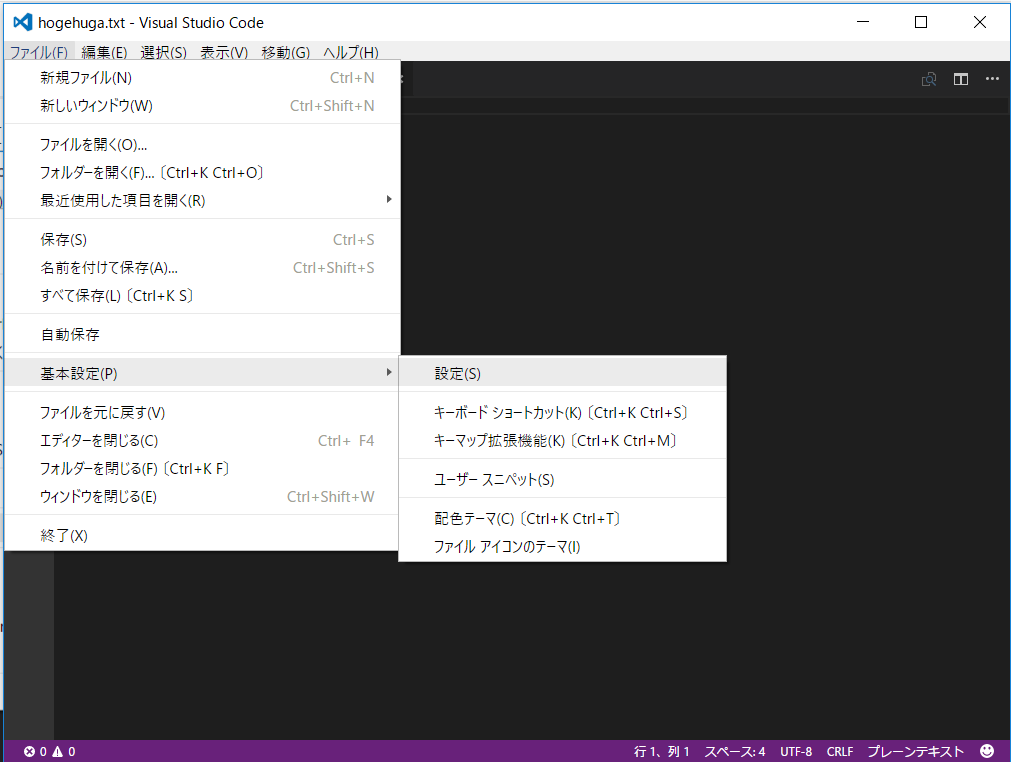Viewport: 1011px width, 762px height.
Task: Open キーボード ショートカット(K) entry
Action: click(x=562, y=413)
